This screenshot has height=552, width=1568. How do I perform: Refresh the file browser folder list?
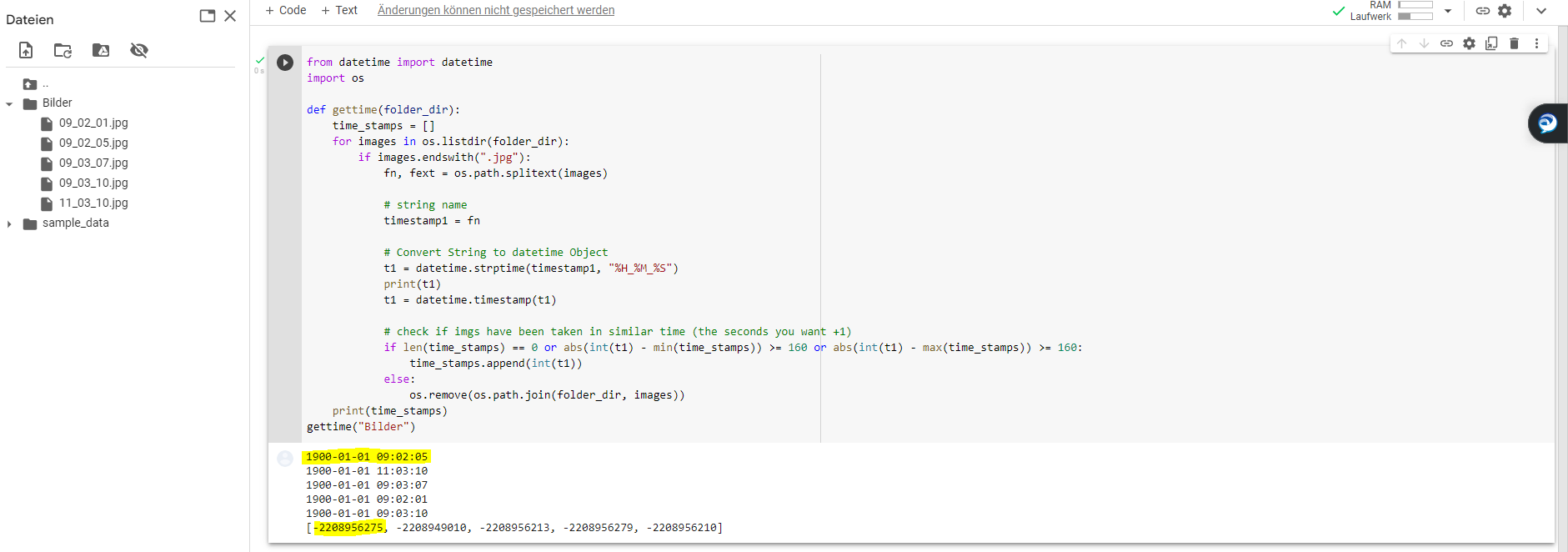tap(63, 51)
